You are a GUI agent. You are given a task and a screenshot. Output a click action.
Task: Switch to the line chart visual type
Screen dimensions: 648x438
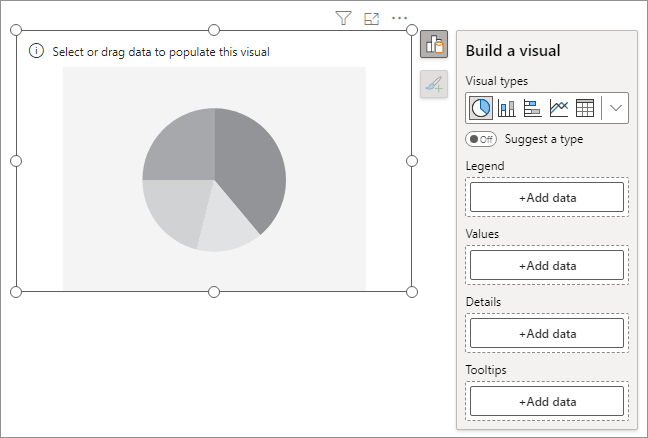(559, 108)
